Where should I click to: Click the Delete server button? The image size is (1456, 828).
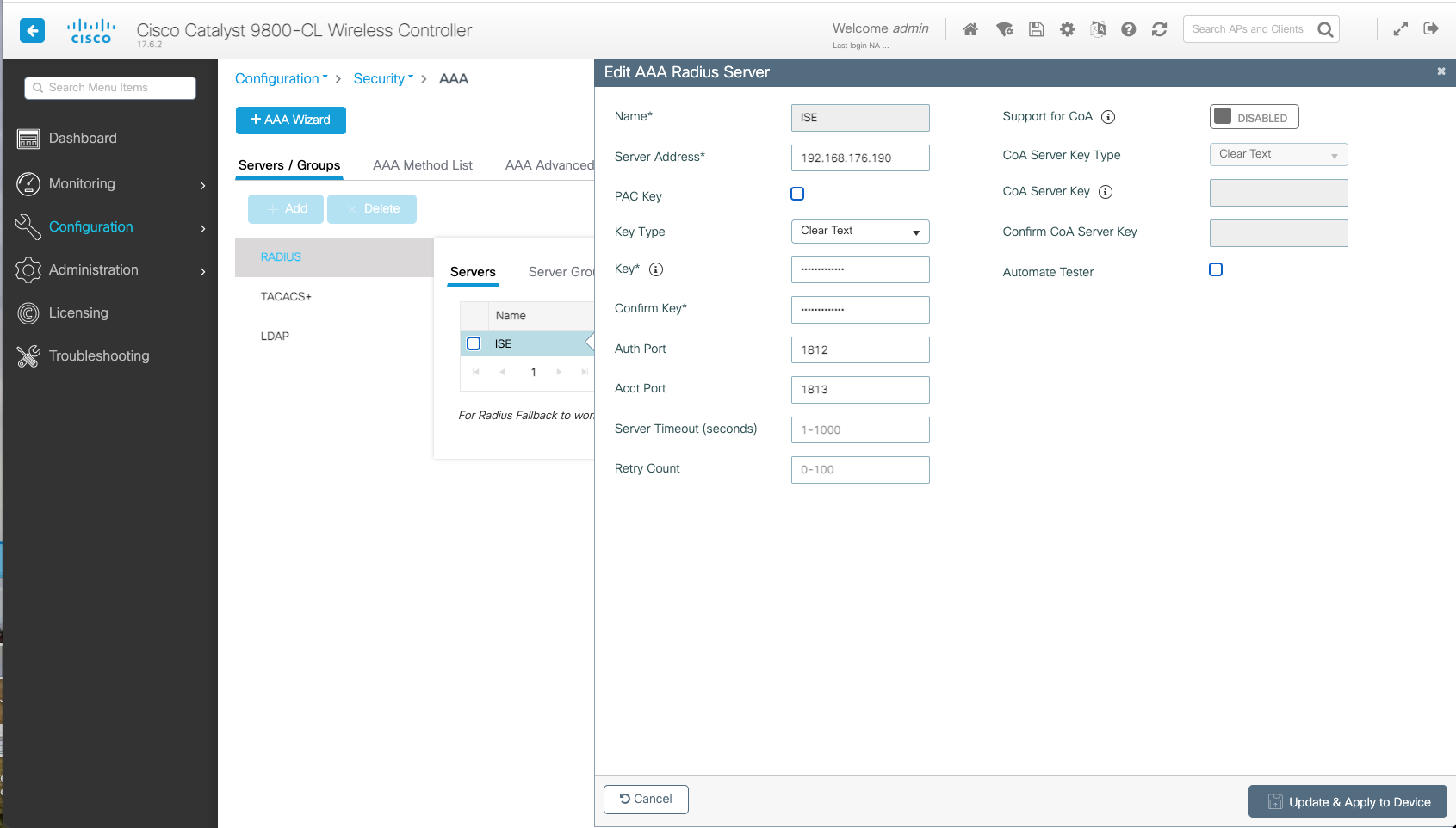(372, 209)
